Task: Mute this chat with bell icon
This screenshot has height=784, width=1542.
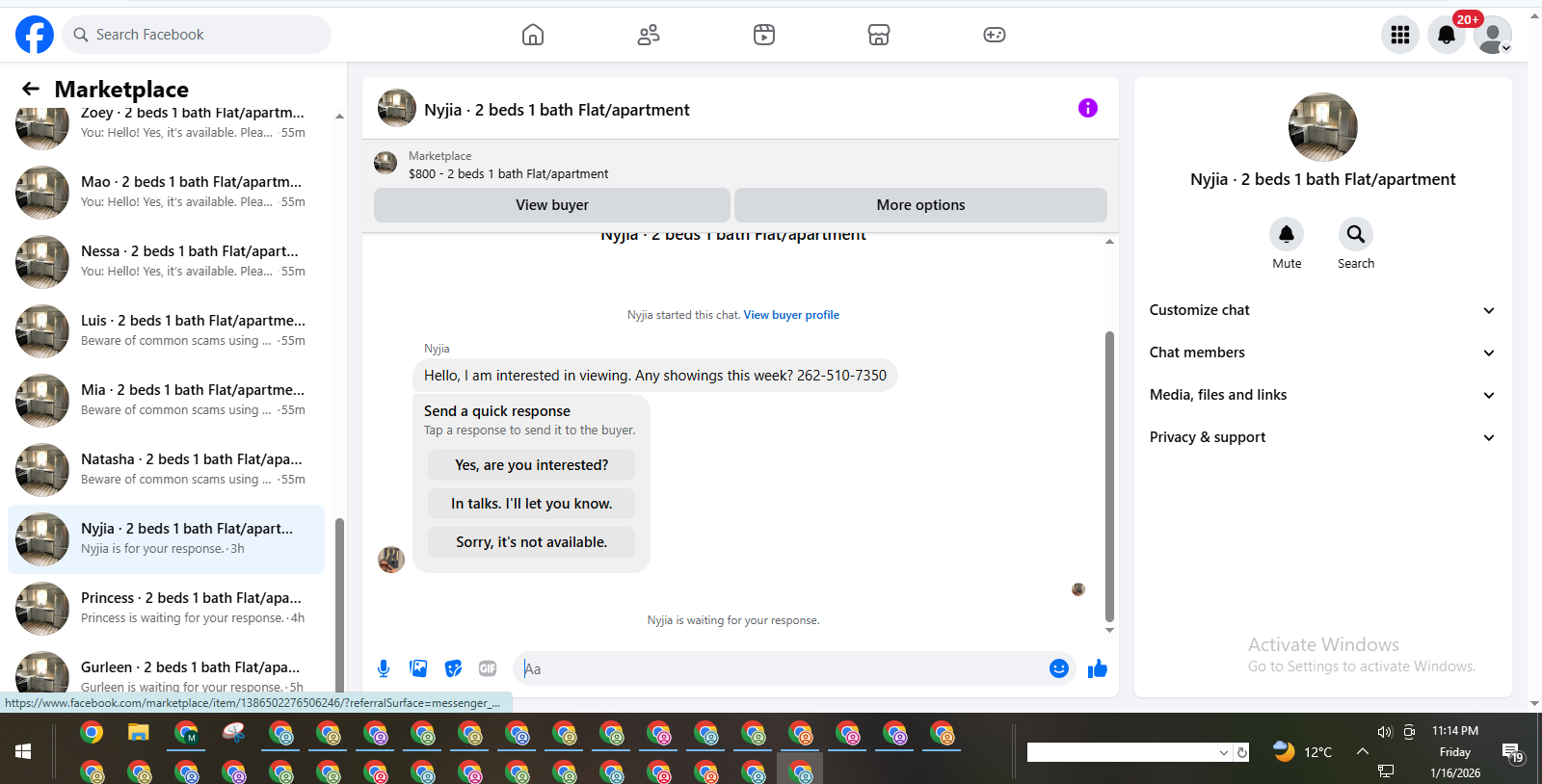Action: [x=1287, y=234]
